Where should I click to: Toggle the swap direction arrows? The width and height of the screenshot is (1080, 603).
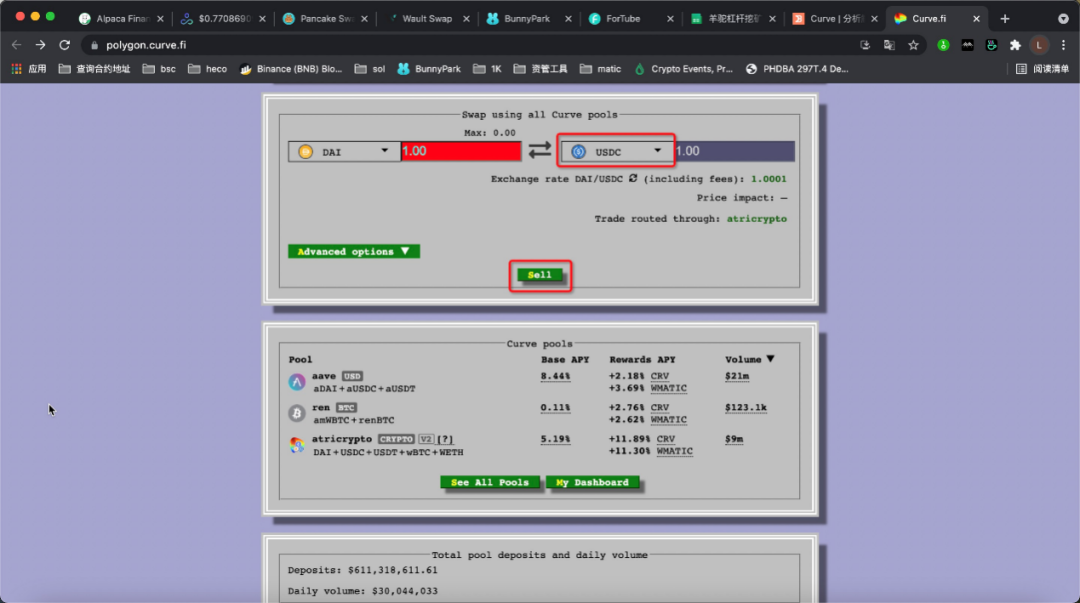click(x=540, y=150)
